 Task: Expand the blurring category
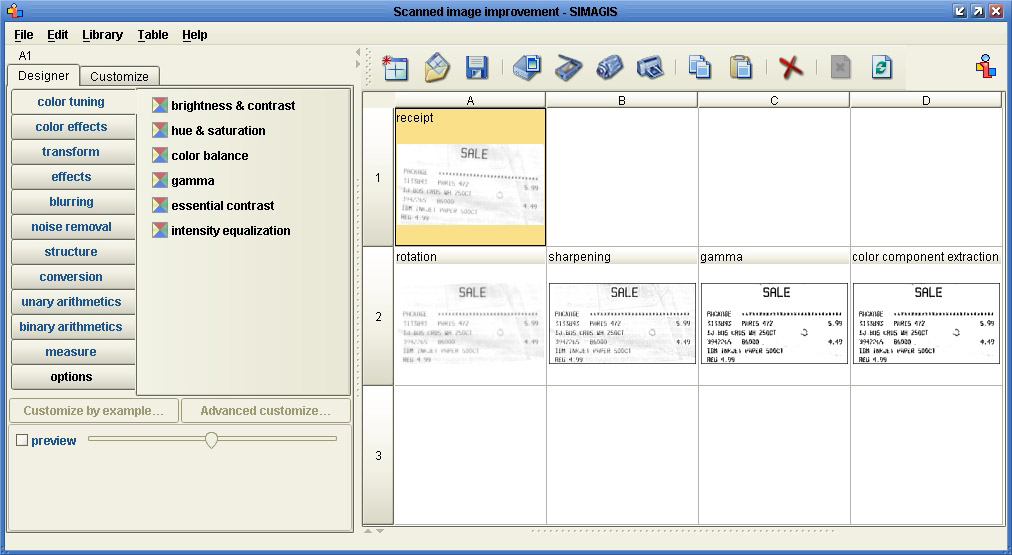pos(71,202)
